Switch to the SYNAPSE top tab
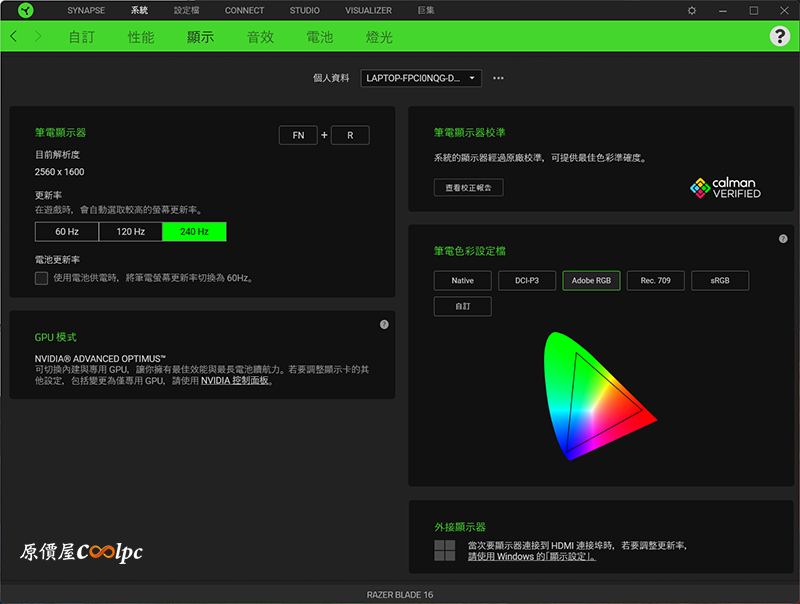The height and width of the screenshot is (604, 800). coord(86,10)
